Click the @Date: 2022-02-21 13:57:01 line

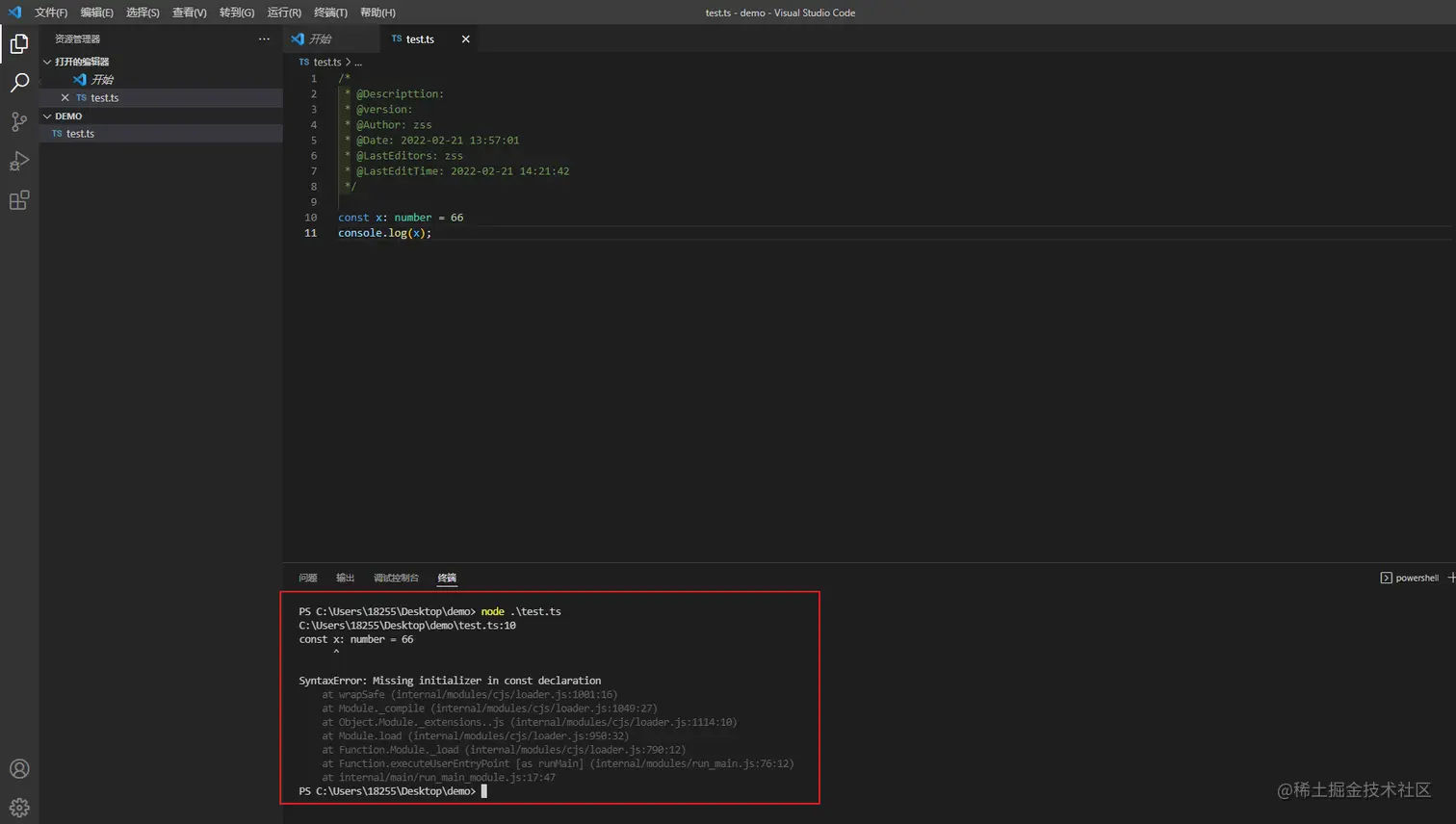click(x=431, y=141)
